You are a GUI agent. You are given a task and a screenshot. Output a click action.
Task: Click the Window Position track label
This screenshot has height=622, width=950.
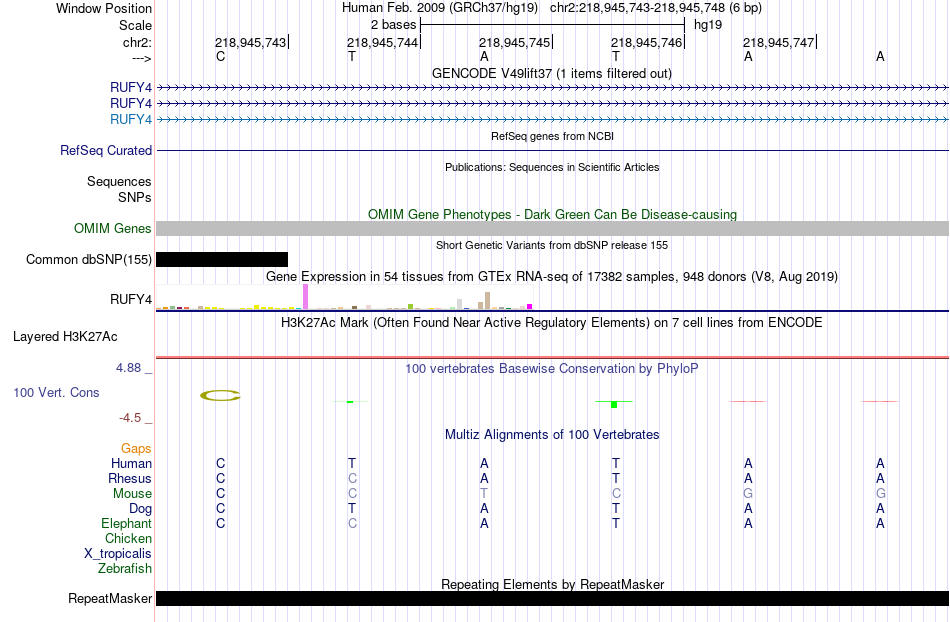point(104,8)
